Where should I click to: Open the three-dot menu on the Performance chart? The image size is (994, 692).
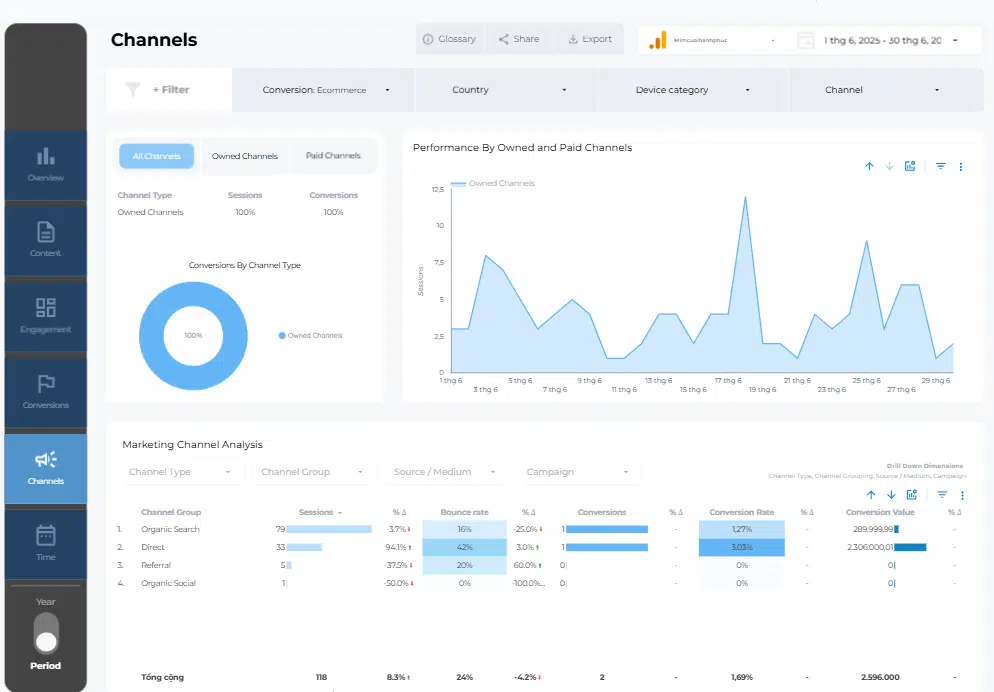962,166
